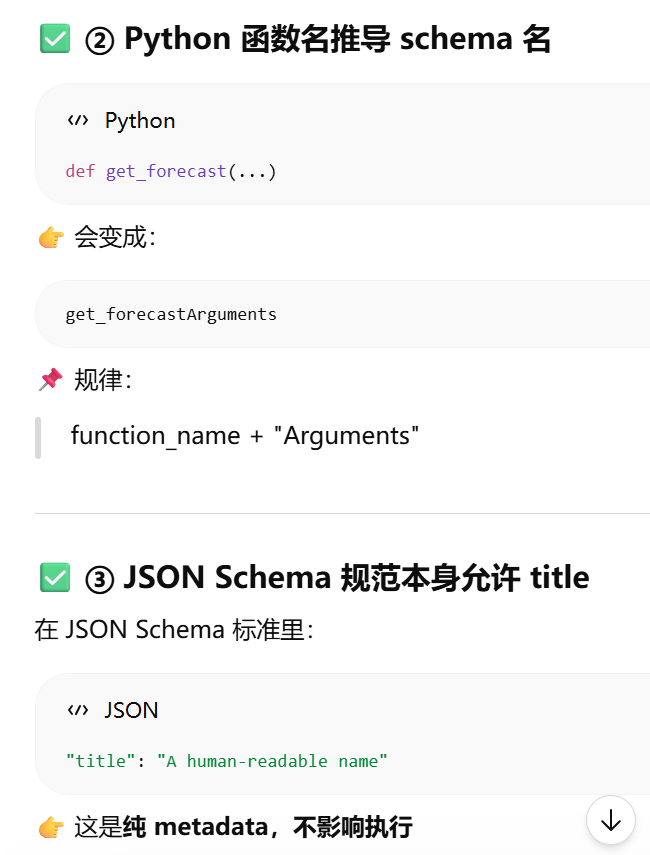
Task: Click the pointing hand emoji before 这是纯 metadata
Action: [51, 827]
